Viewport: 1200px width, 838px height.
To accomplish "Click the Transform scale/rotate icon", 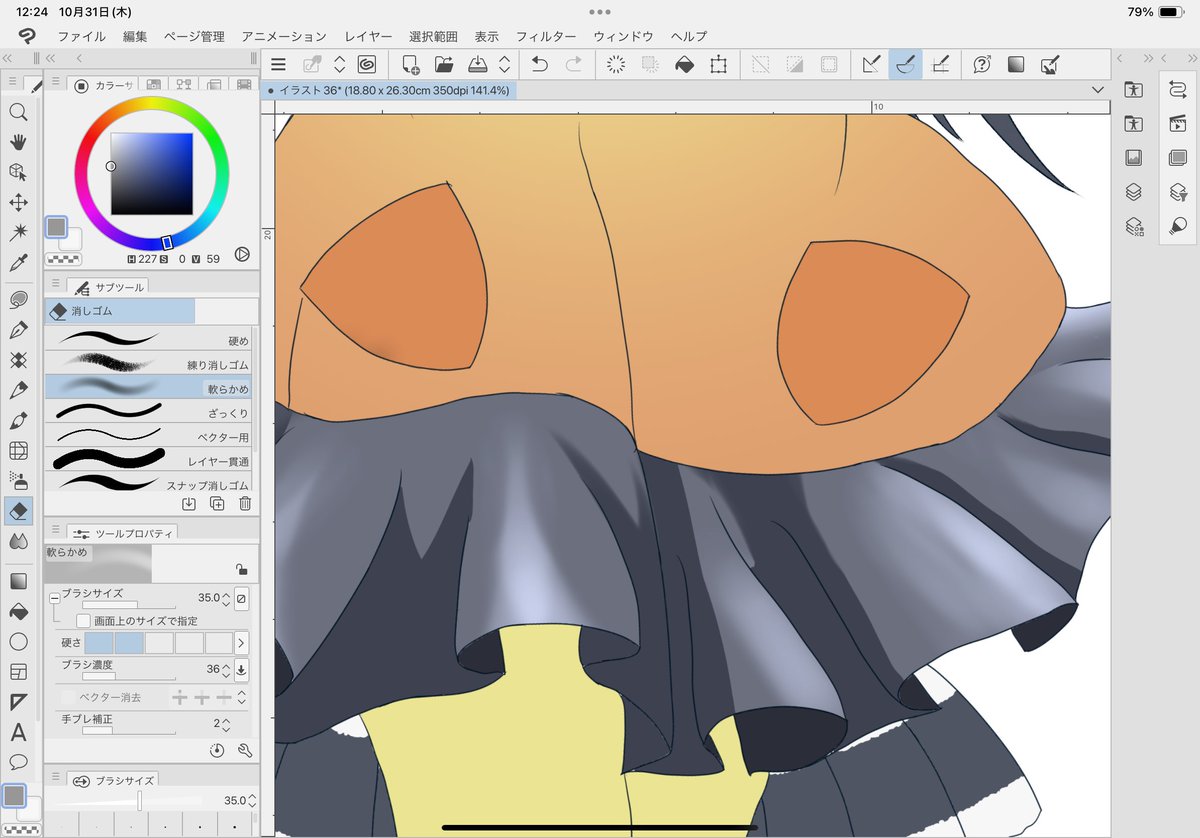I will pos(718,64).
